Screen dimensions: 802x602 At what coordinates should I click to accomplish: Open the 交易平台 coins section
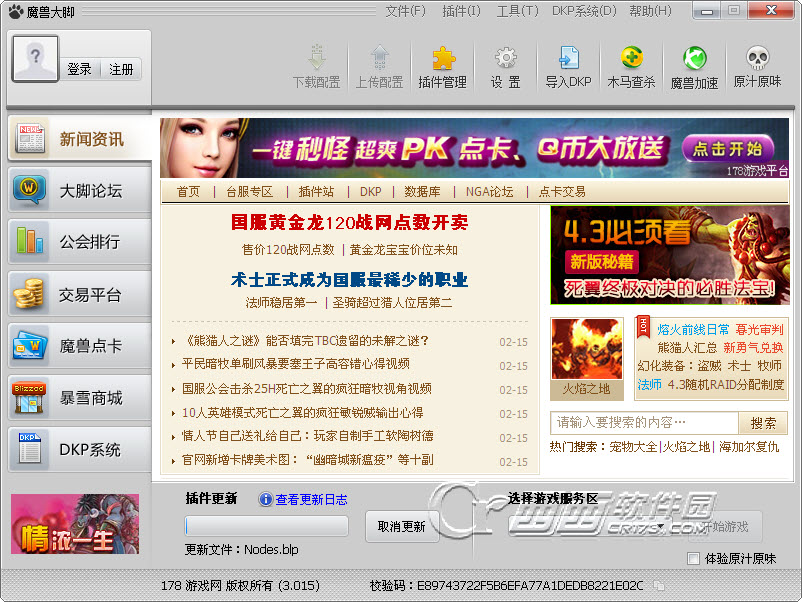pos(80,294)
